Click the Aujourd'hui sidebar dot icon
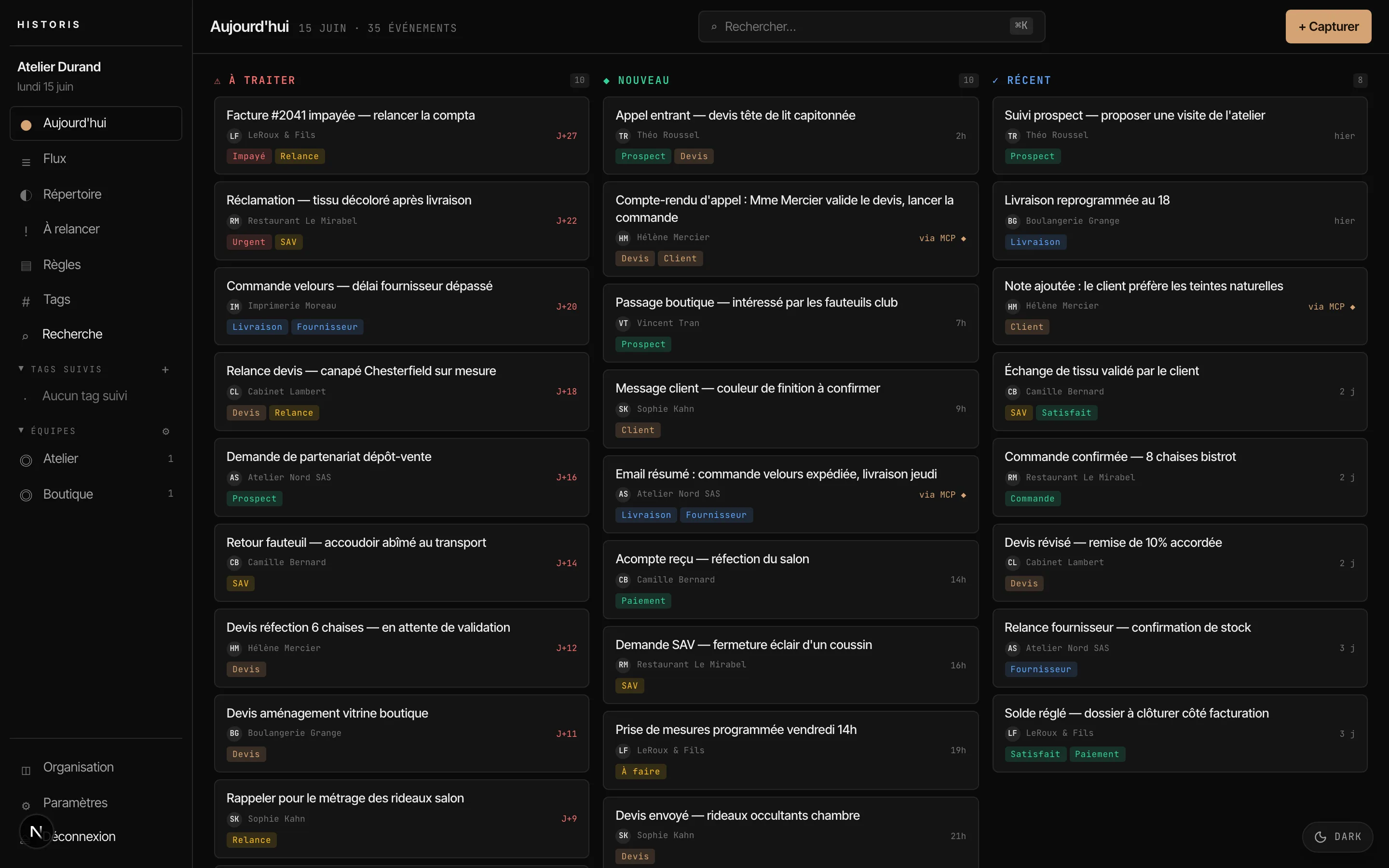Screen dimensions: 1389x868 (x=26, y=124)
